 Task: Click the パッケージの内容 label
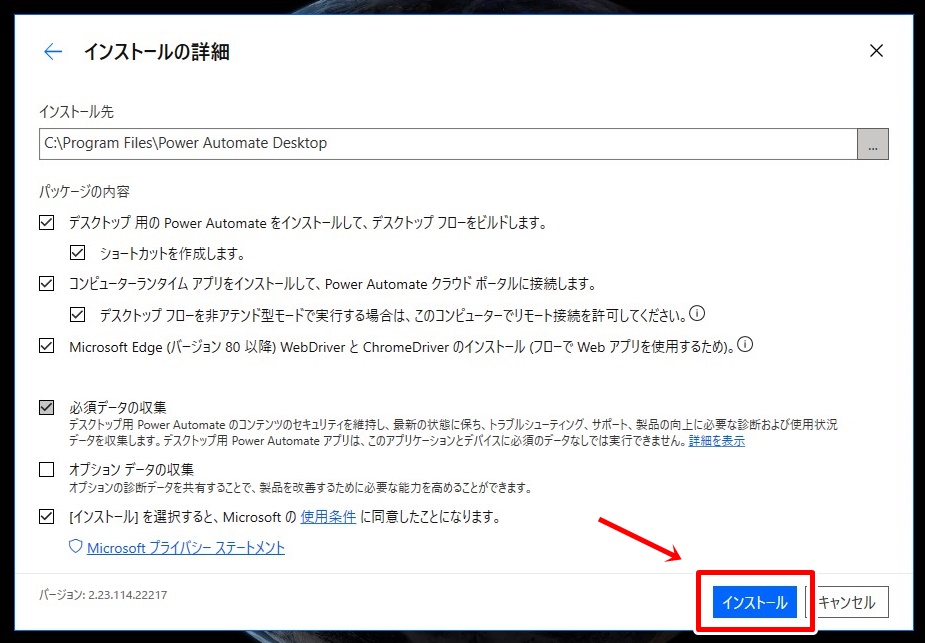point(84,191)
